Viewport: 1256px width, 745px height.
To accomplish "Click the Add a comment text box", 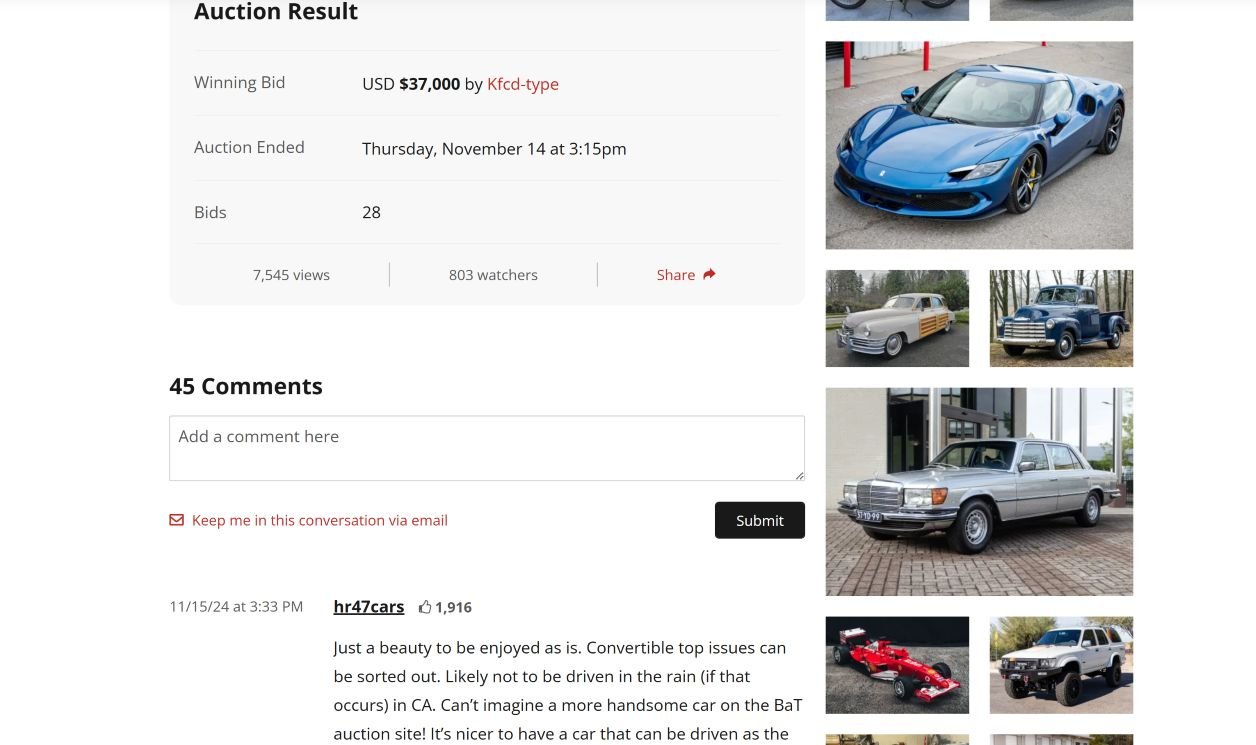I will [487, 448].
